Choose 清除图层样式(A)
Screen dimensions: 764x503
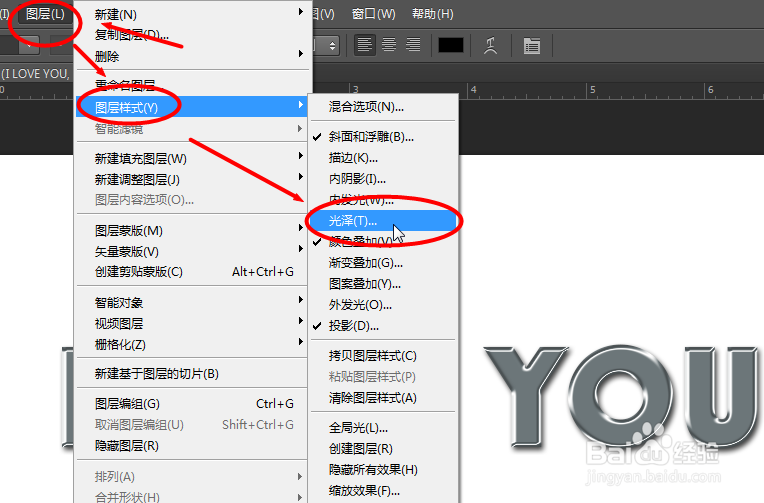click(x=383, y=398)
